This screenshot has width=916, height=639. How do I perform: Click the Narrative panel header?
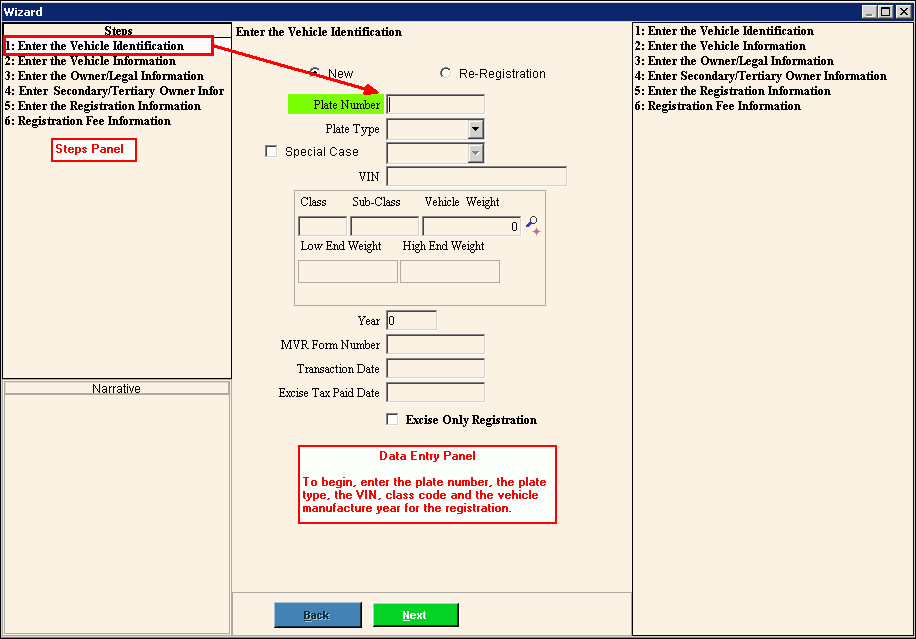point(116,388)
